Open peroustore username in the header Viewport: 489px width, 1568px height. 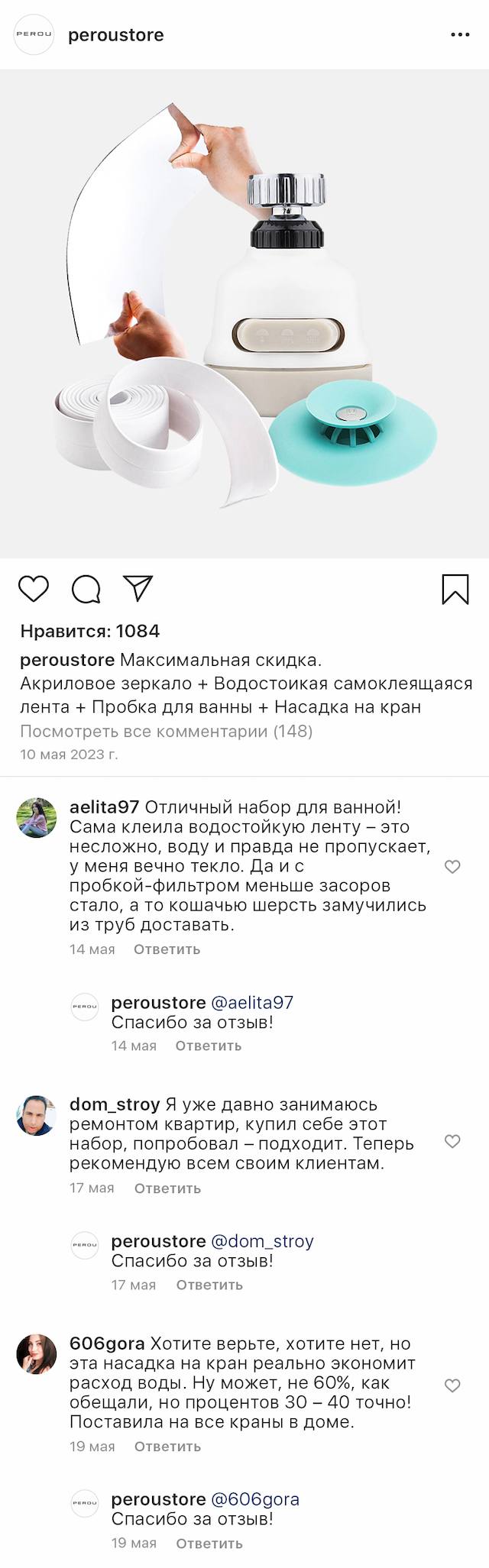116,35
